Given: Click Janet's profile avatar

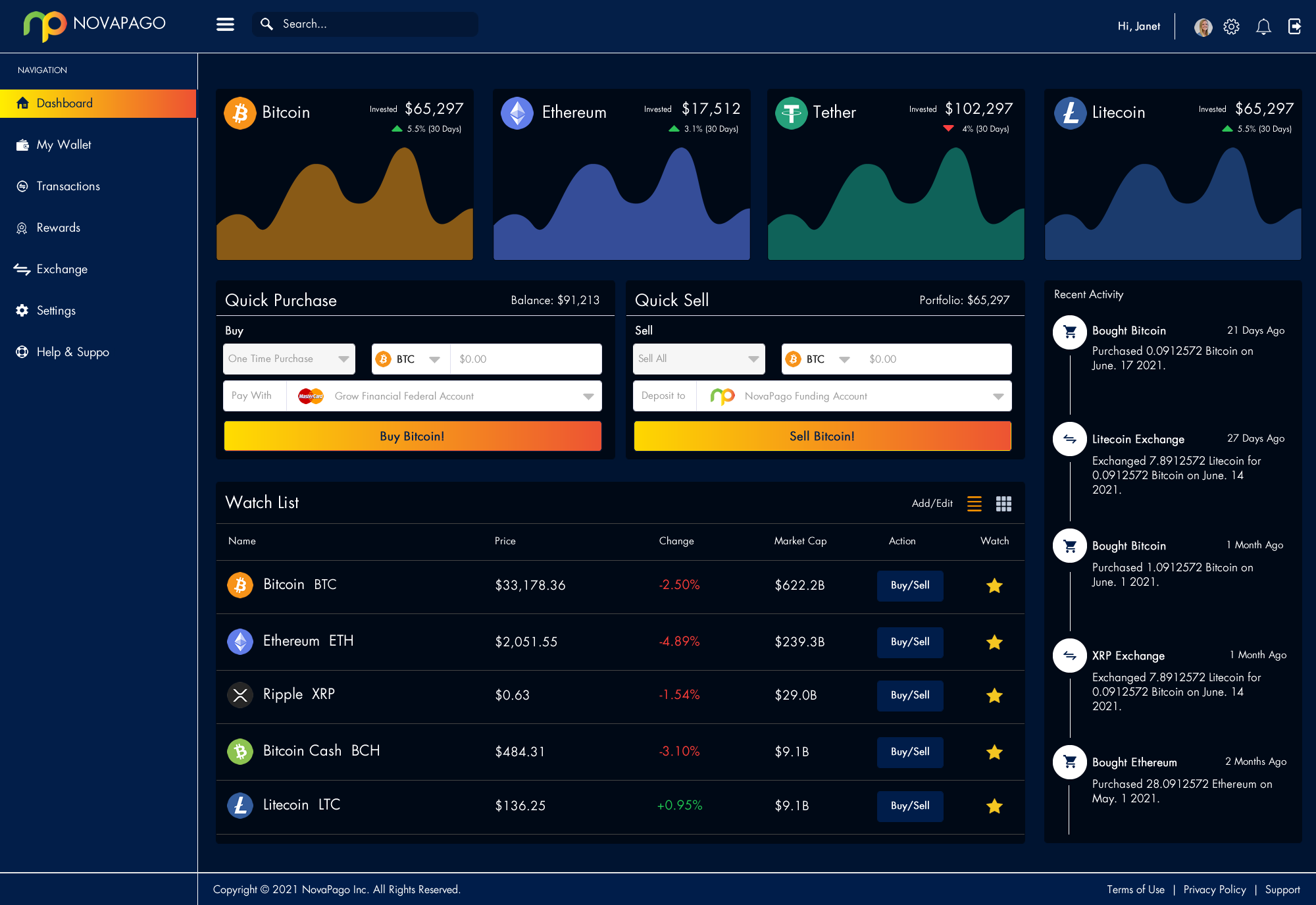Looking at the screenshot, I should click(1203, 27).
